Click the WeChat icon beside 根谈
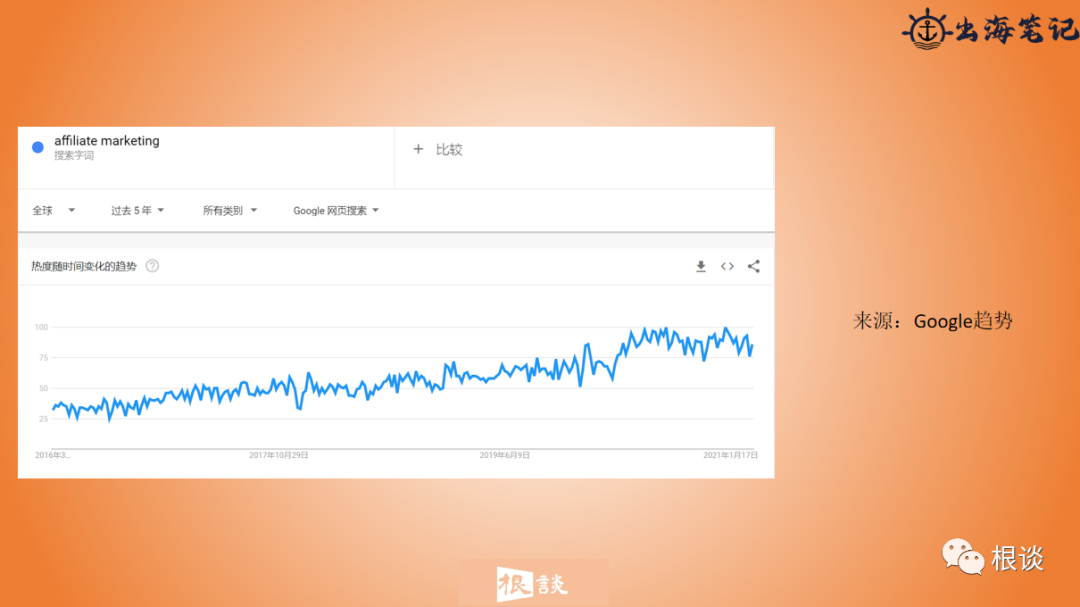The width and height of the screenshot is (1080, 607). (960, 557)
